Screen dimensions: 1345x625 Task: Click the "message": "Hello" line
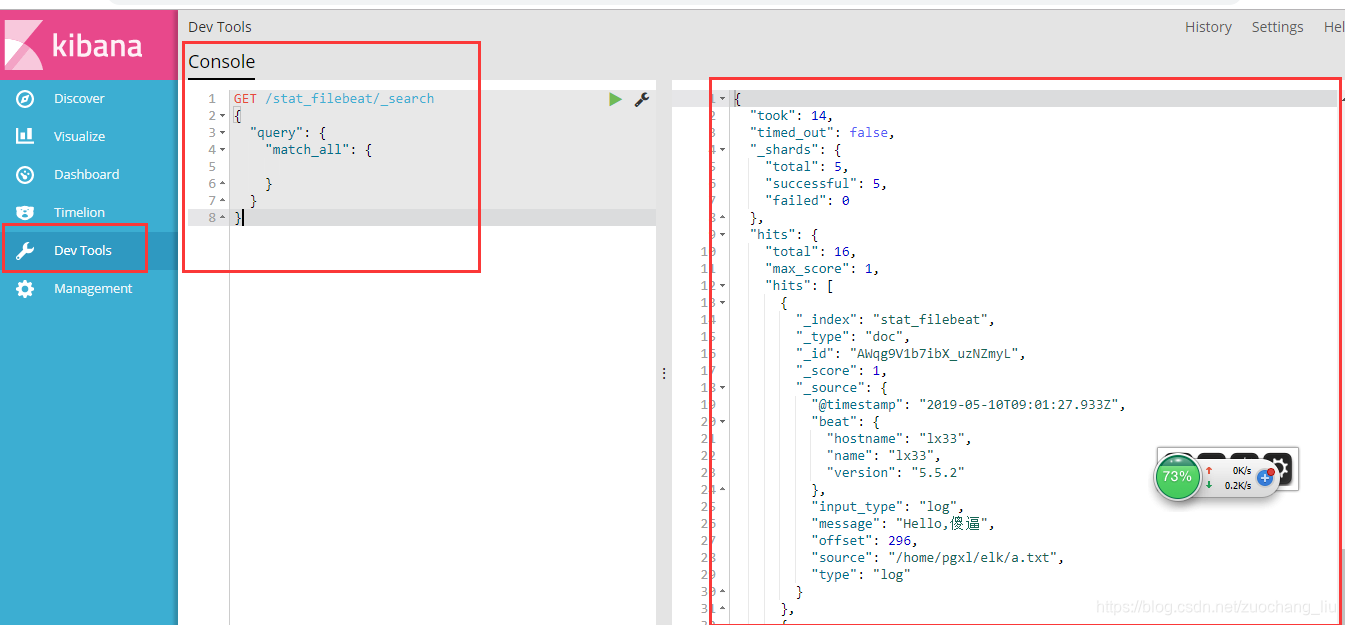click(903, 524)
